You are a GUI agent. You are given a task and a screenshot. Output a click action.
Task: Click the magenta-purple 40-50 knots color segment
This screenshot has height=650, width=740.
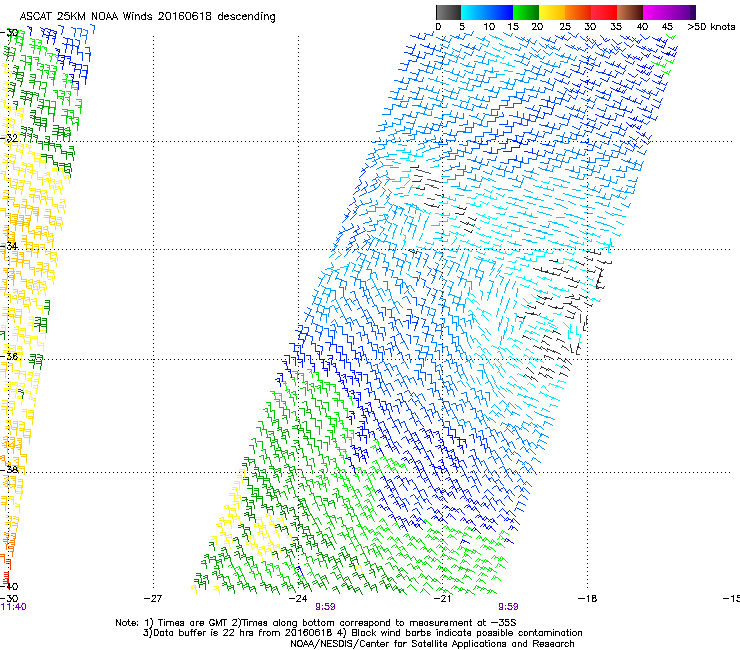pyautogui.click(x=669, y=12)
